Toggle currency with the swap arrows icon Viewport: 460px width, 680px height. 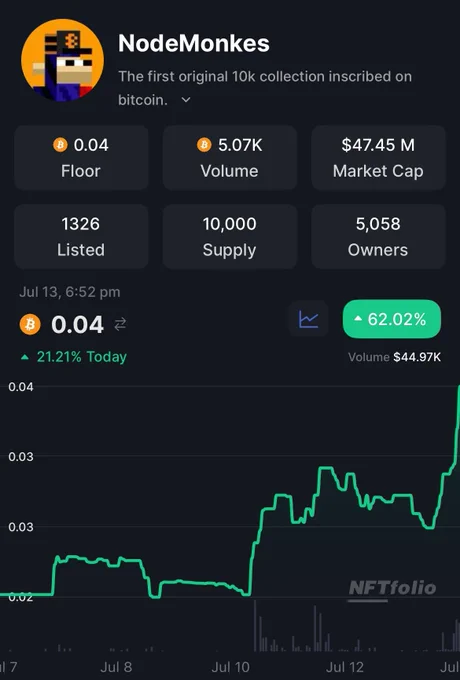click(x=120, y=324)
